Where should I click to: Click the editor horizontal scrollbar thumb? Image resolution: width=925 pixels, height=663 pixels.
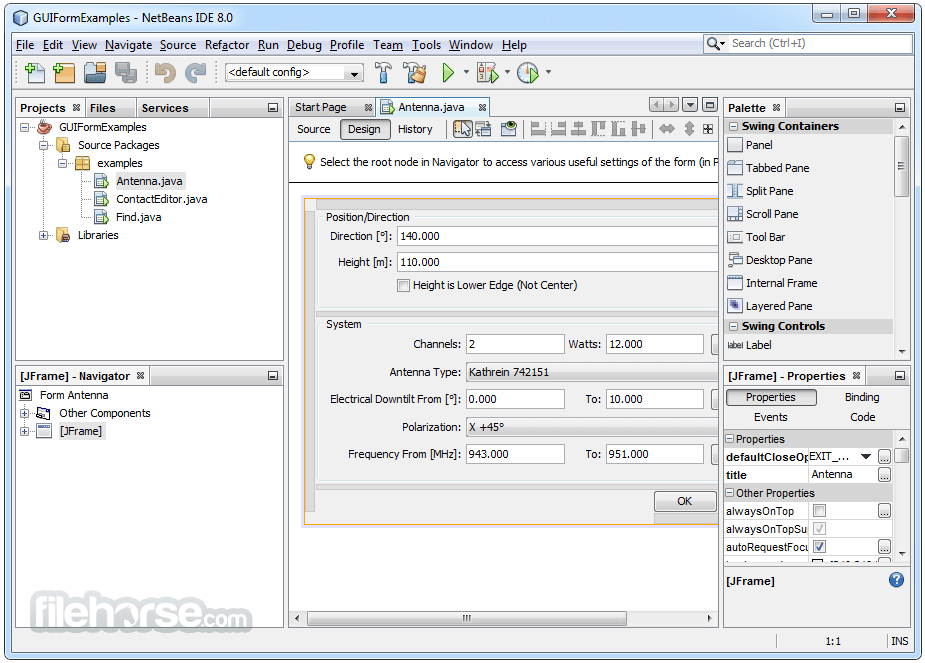(x=467, y=618)
